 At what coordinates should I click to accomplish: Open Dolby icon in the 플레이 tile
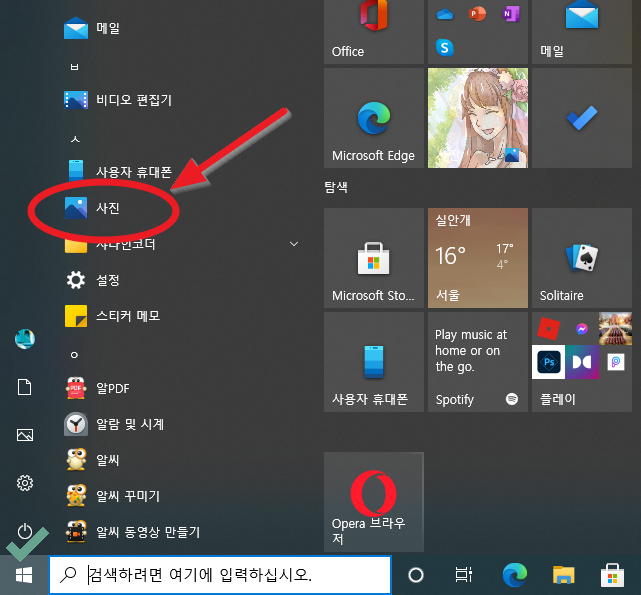click(x=582, y=362)
